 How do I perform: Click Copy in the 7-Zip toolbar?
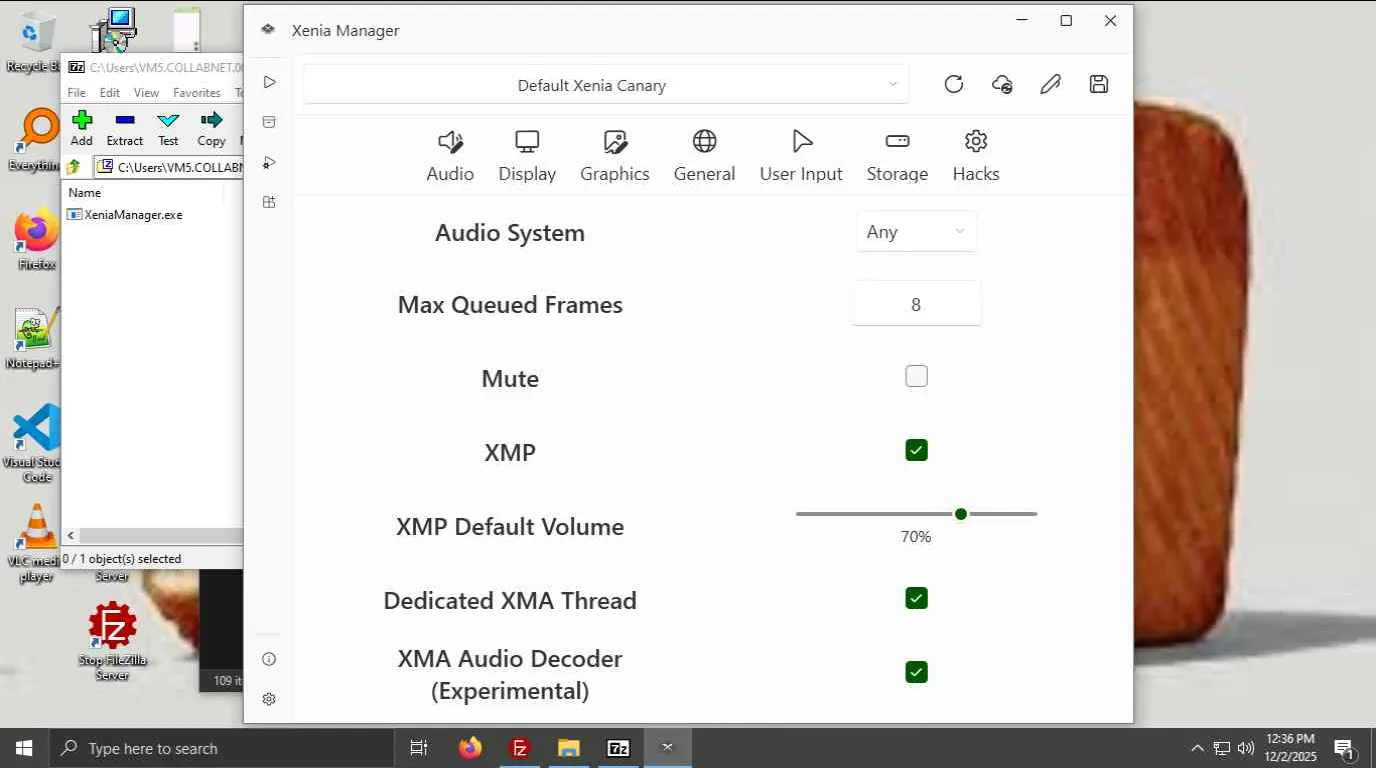pos(211,128)
